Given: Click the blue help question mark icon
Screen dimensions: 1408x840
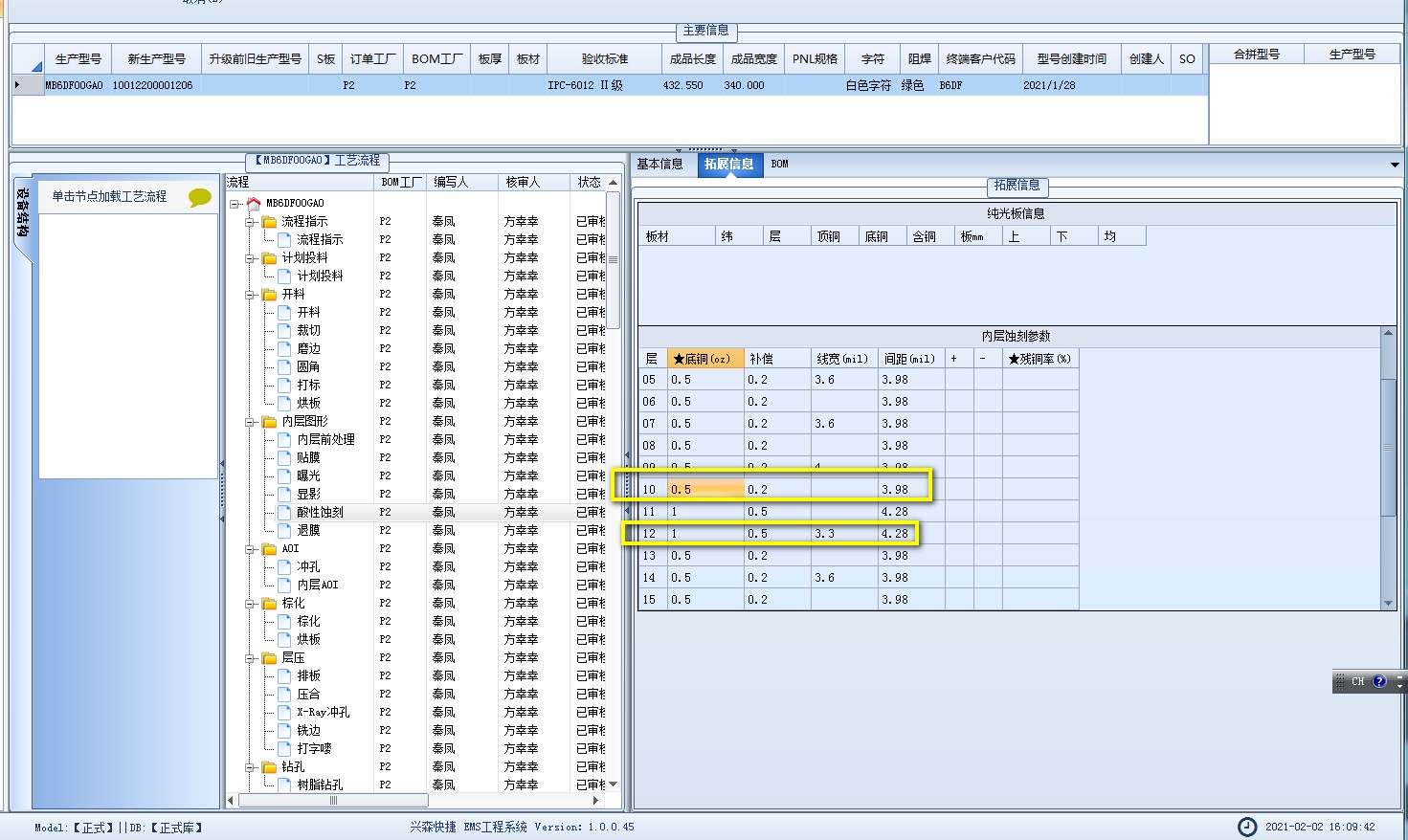Looking at the screenshot, I should click(1379, 681).
